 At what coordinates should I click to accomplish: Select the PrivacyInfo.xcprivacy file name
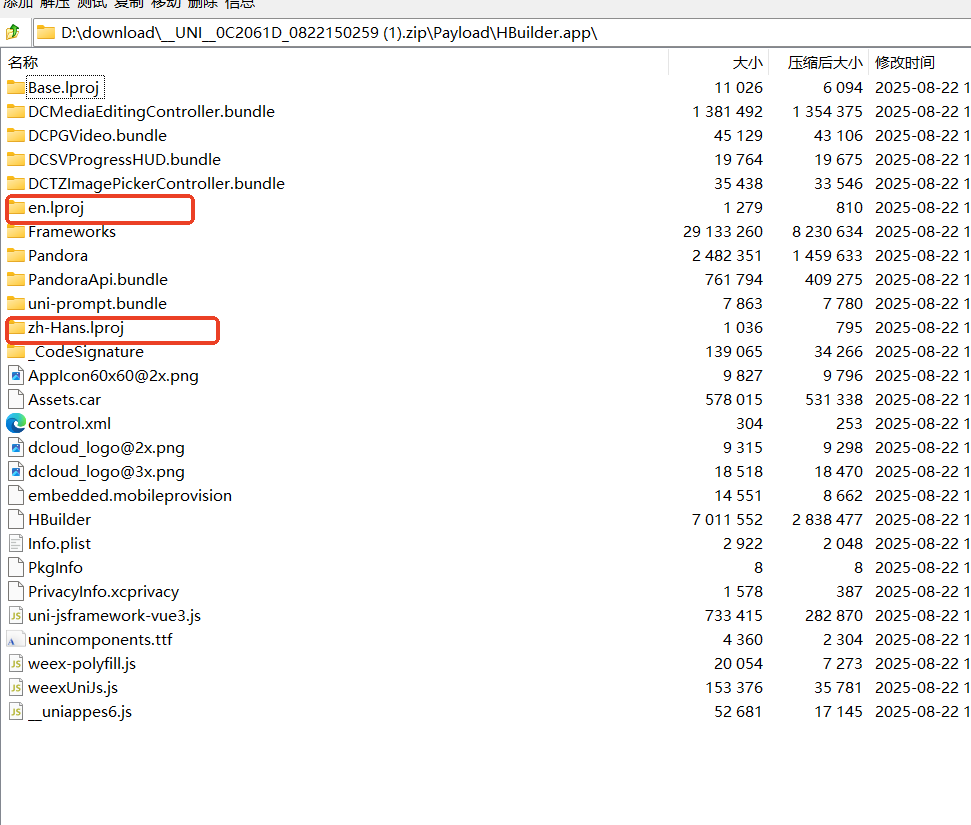(x=103, y=592)
